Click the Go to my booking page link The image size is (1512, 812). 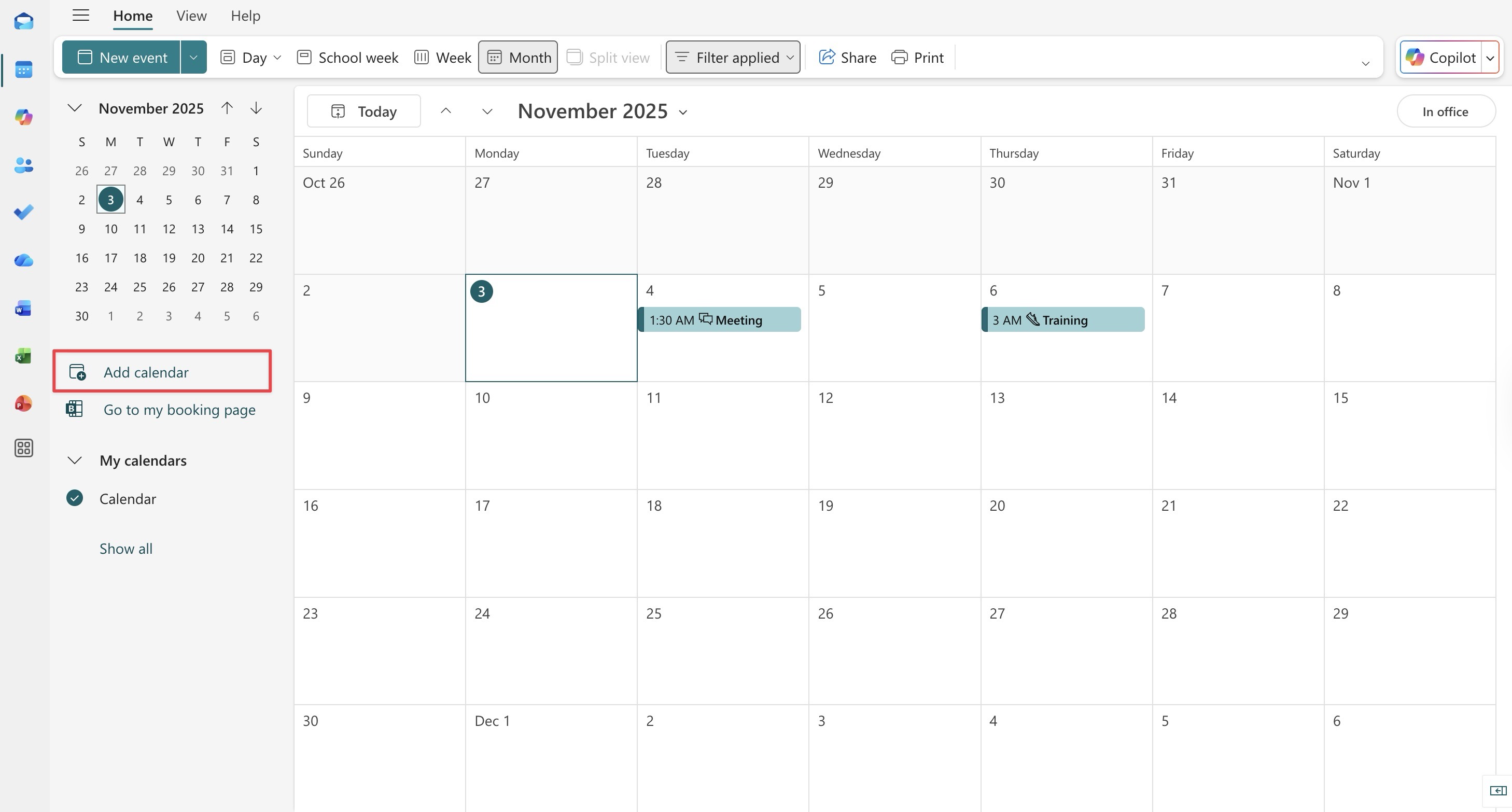click(x=179, y=410)
